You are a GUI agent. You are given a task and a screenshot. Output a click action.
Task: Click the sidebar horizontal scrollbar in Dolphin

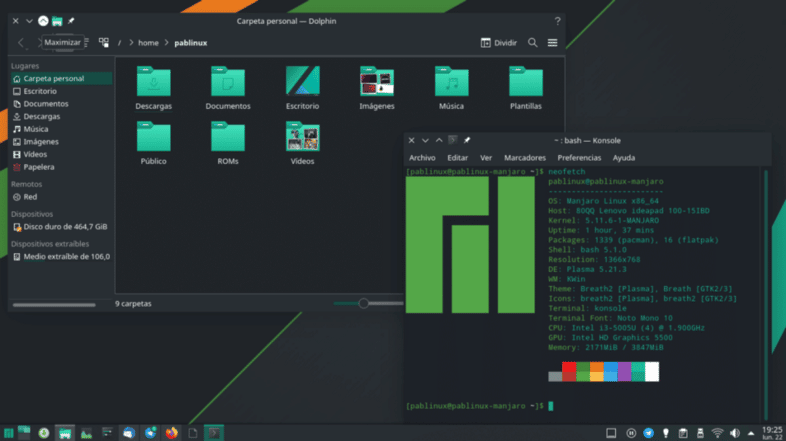point(54,305)
